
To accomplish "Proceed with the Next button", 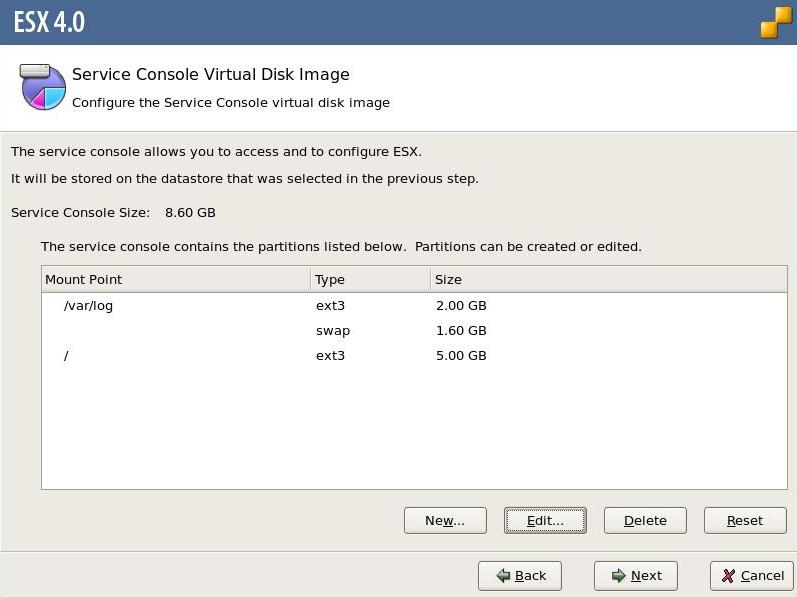I will coord(636,576).
